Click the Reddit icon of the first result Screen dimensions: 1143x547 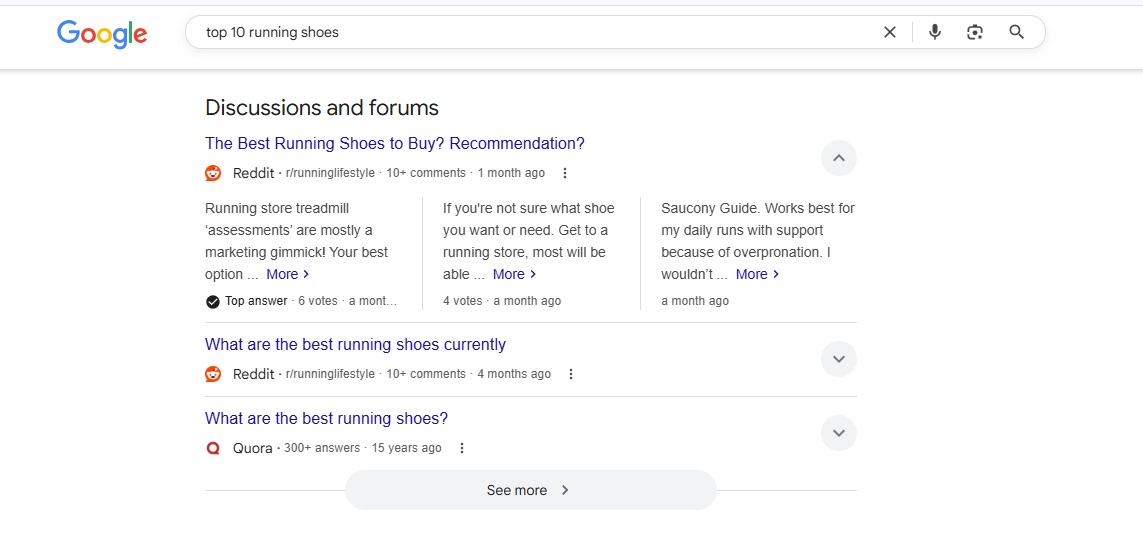click(x=213, y=173)
